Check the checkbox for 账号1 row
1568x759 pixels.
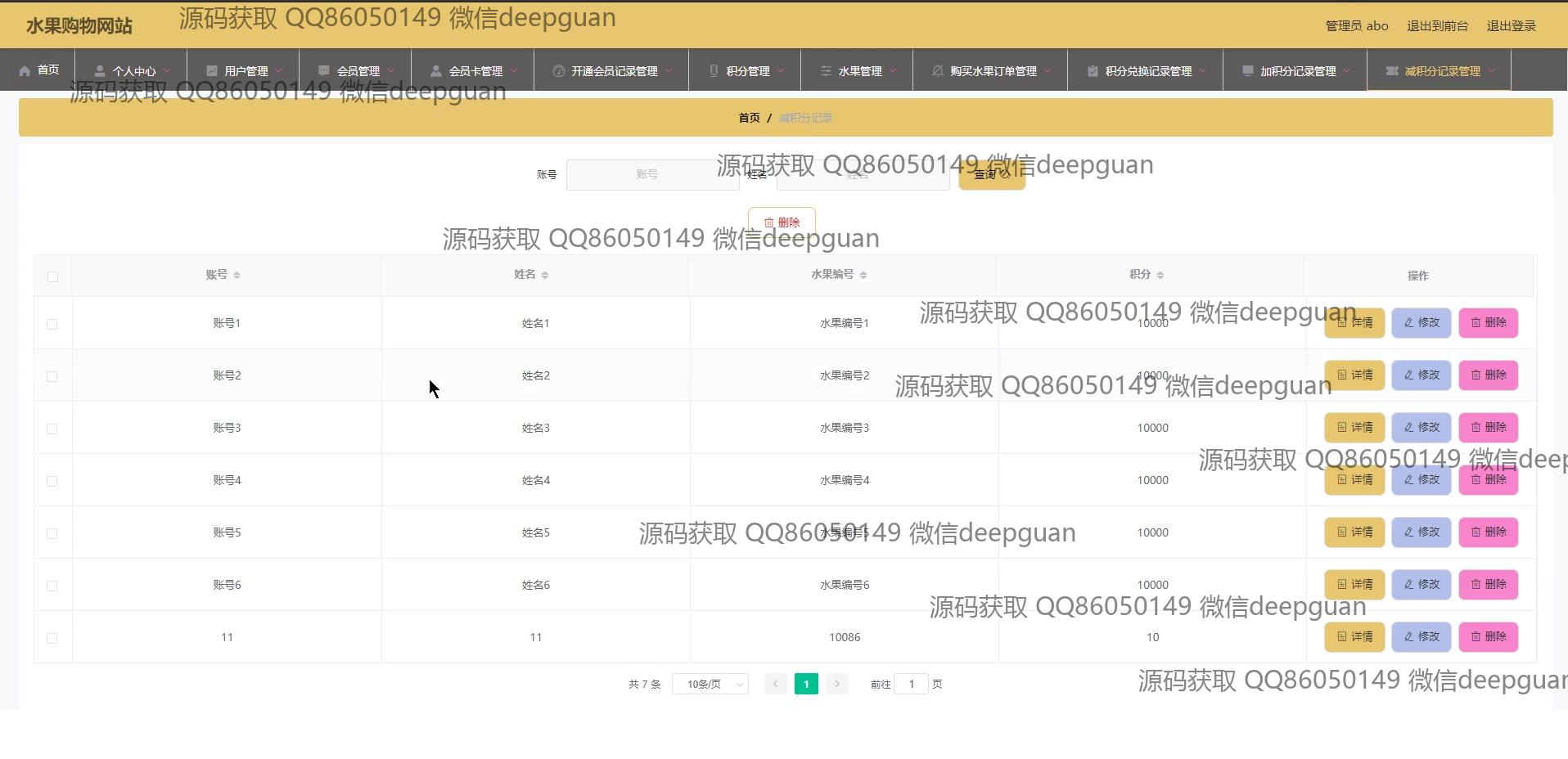coord(52,324)
